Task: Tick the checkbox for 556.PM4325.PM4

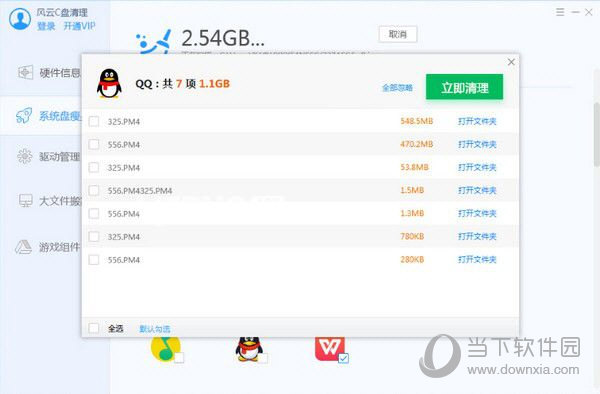Action: 94,190
